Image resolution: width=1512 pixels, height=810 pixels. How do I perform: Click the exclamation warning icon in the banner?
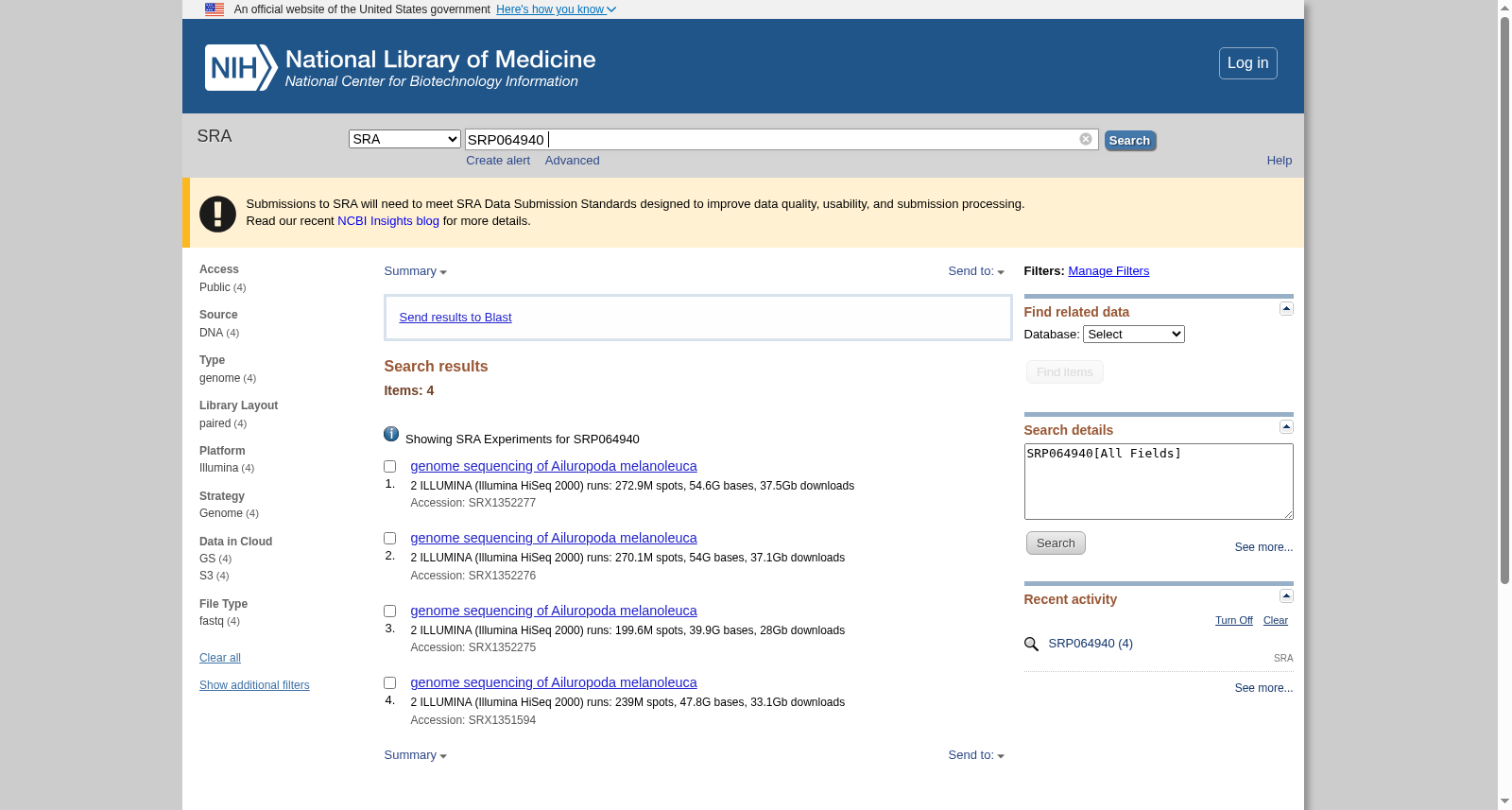click(217, 214)
